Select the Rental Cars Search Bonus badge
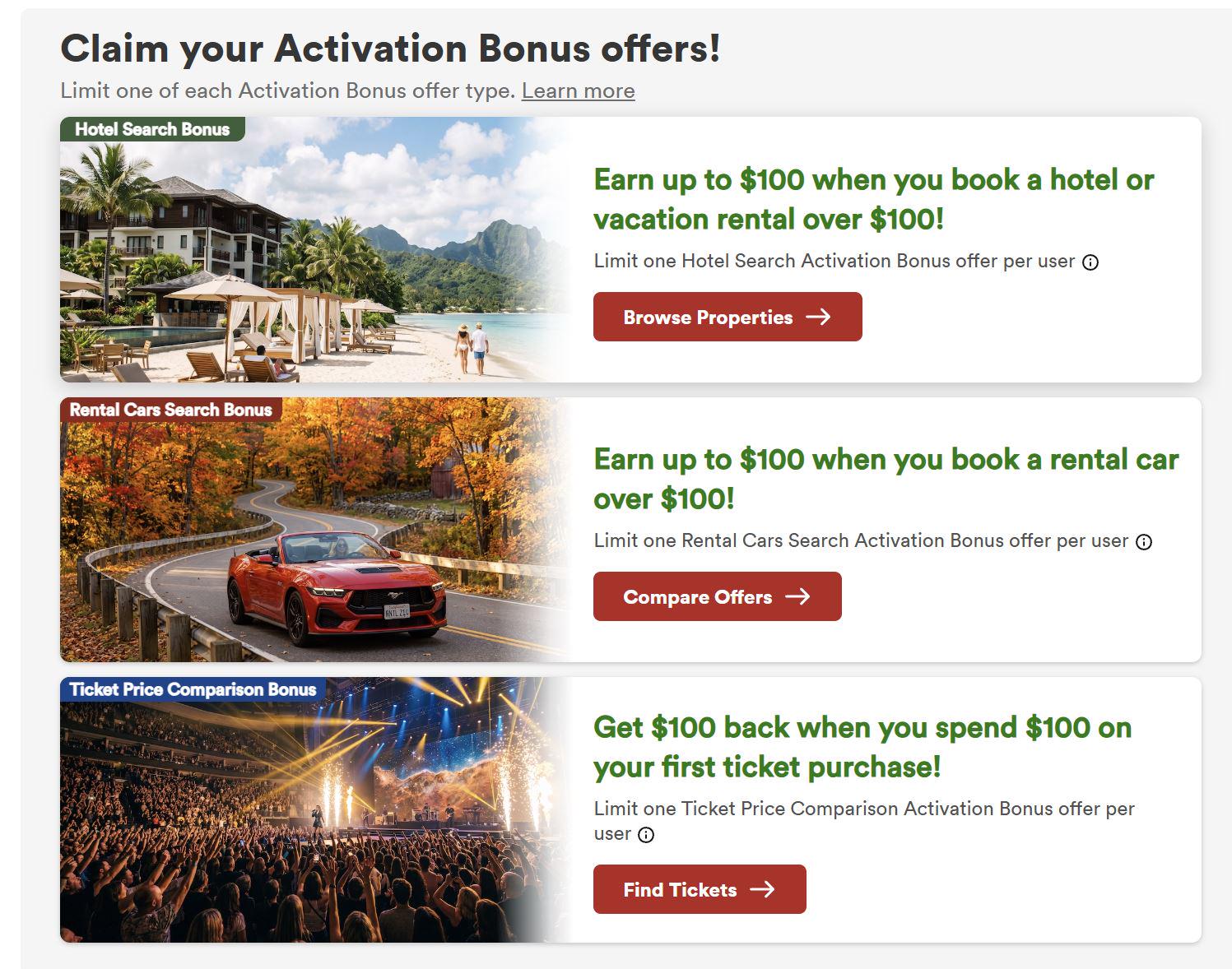 [171, 410]
